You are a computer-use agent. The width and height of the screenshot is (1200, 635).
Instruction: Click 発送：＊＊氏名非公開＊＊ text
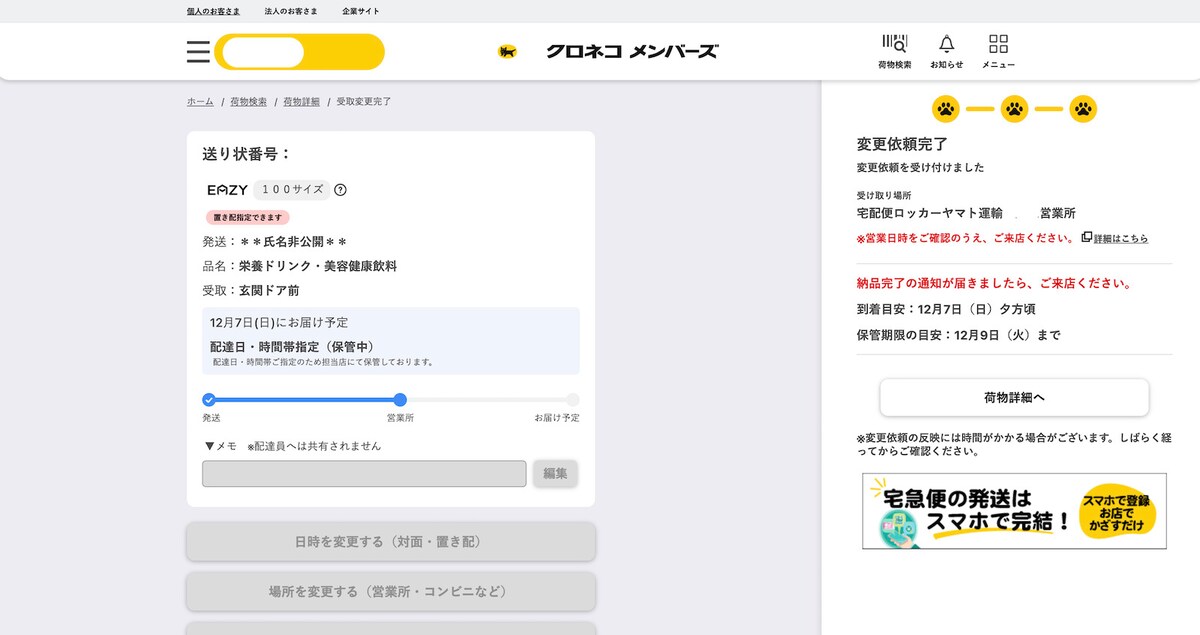[275, 241]
